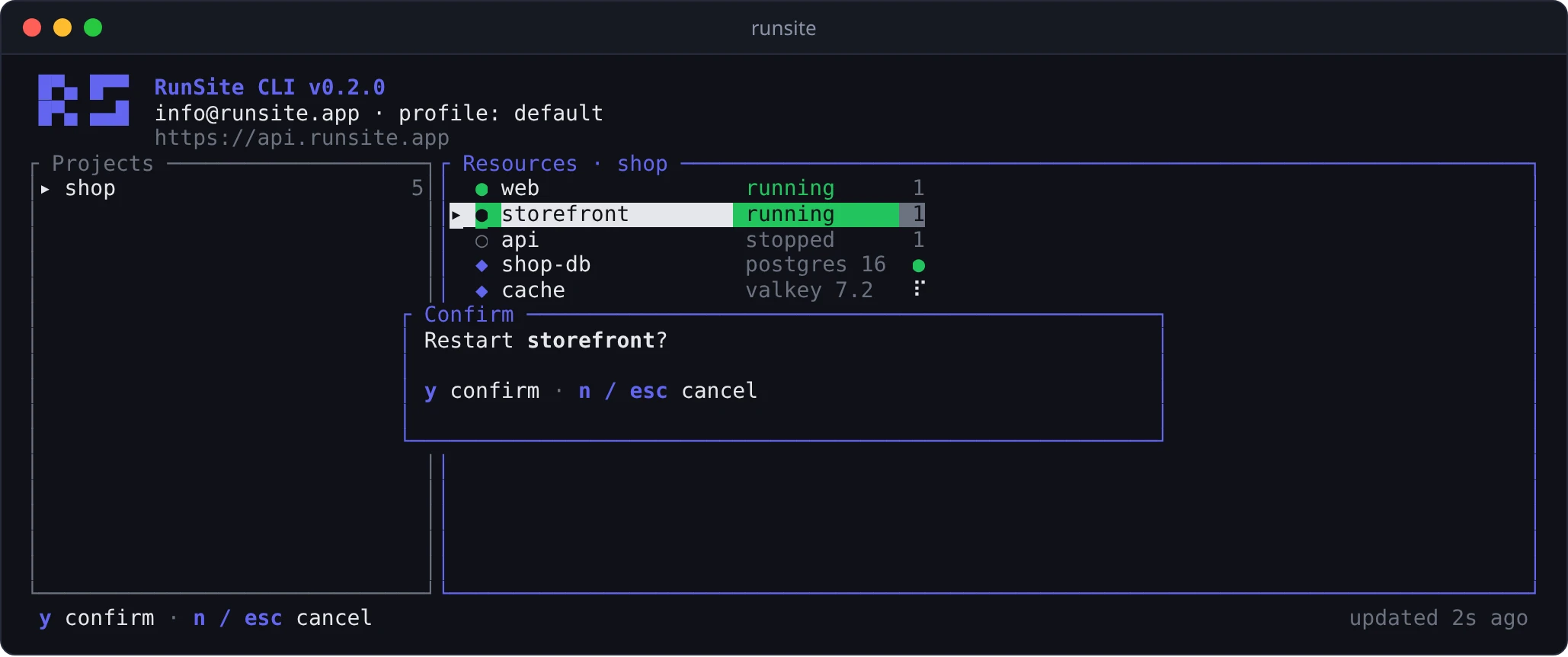Click the valkey 7.2 label
This screenshot has width=1568, height=657.
(x=809, y=290)
